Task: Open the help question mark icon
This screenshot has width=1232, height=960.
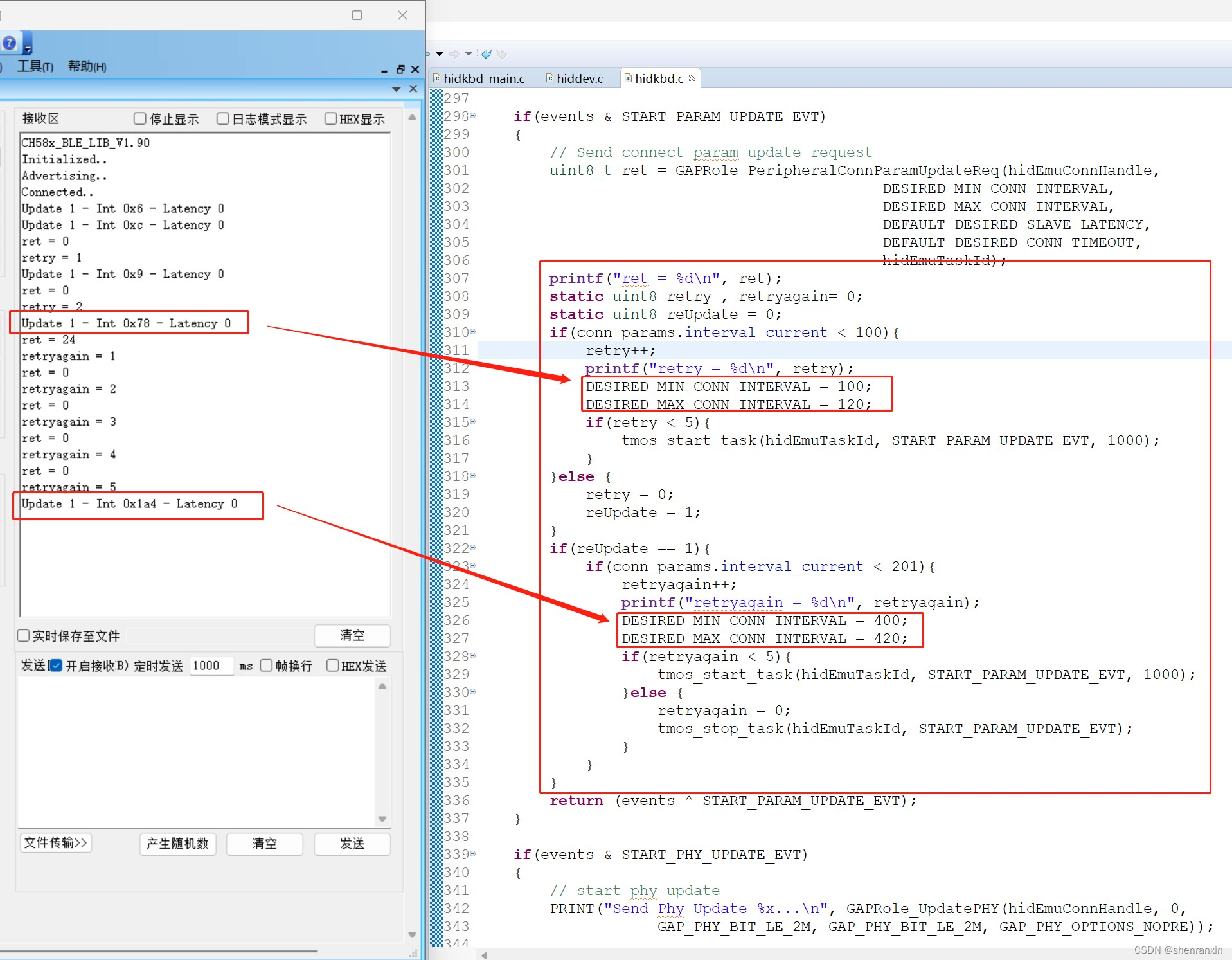Action: pyautogui.click(x=10, y=43)
